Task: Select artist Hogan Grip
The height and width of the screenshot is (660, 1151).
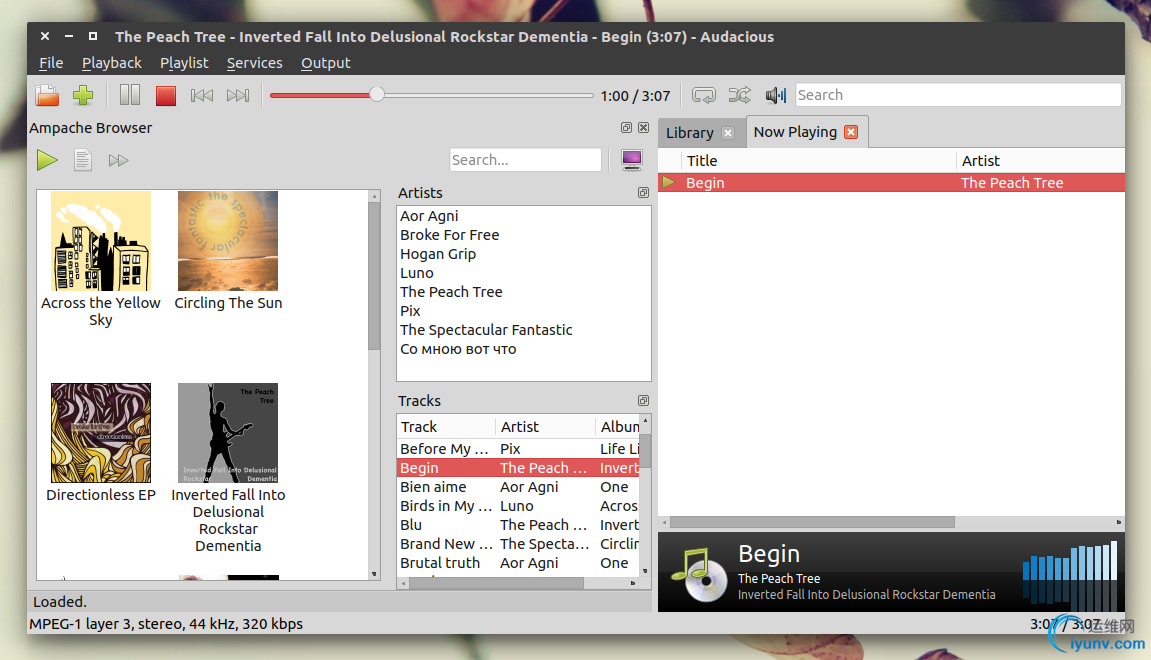Action: pyautogui.click(x=438, y=254)
